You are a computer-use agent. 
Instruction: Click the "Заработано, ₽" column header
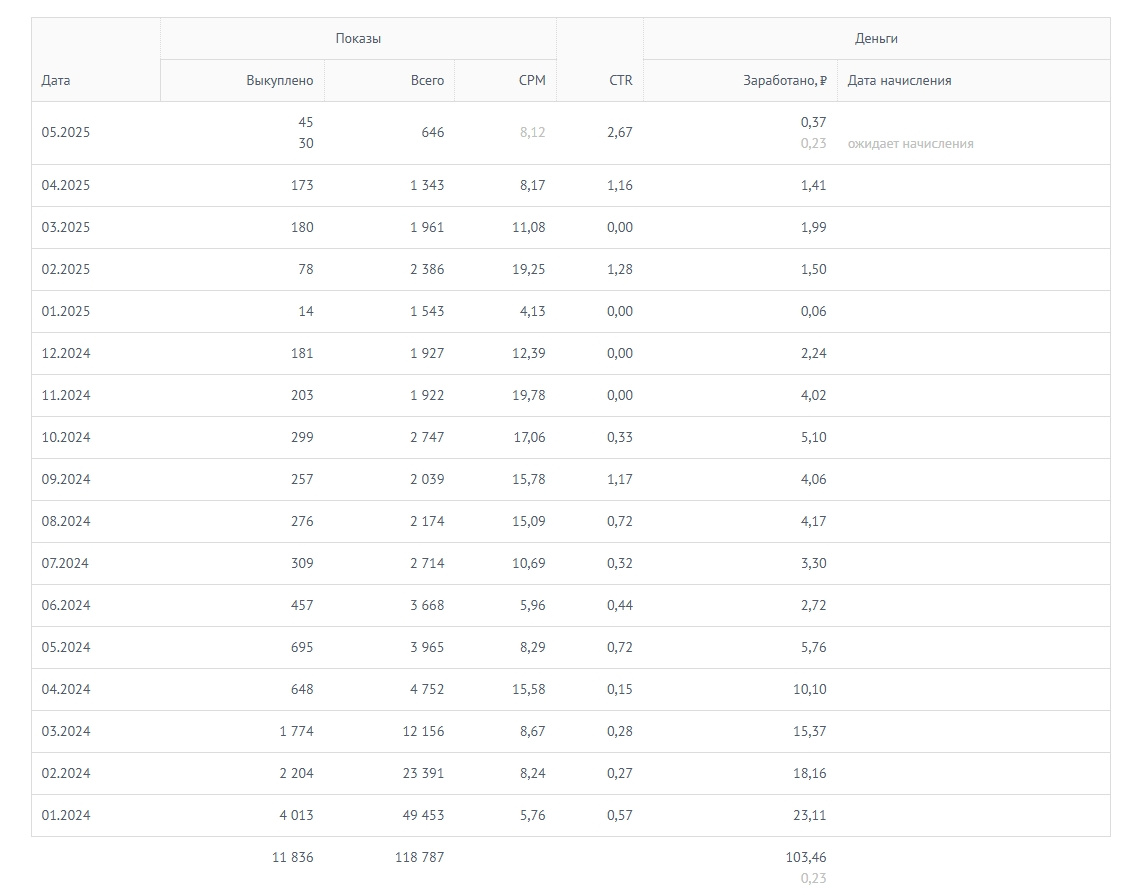click(x=784, y=81)
